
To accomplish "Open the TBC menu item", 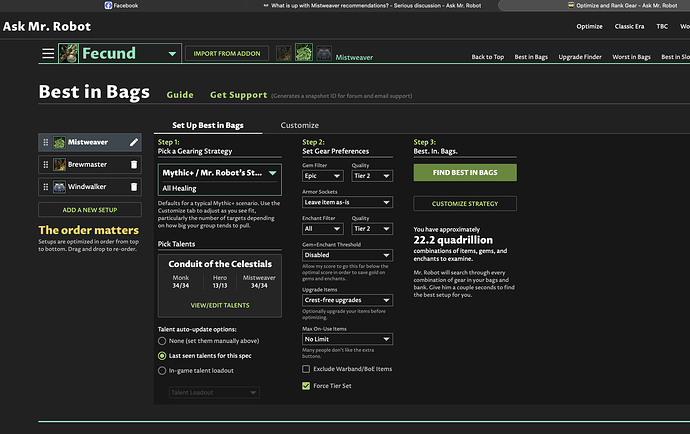I will (662, 26).
